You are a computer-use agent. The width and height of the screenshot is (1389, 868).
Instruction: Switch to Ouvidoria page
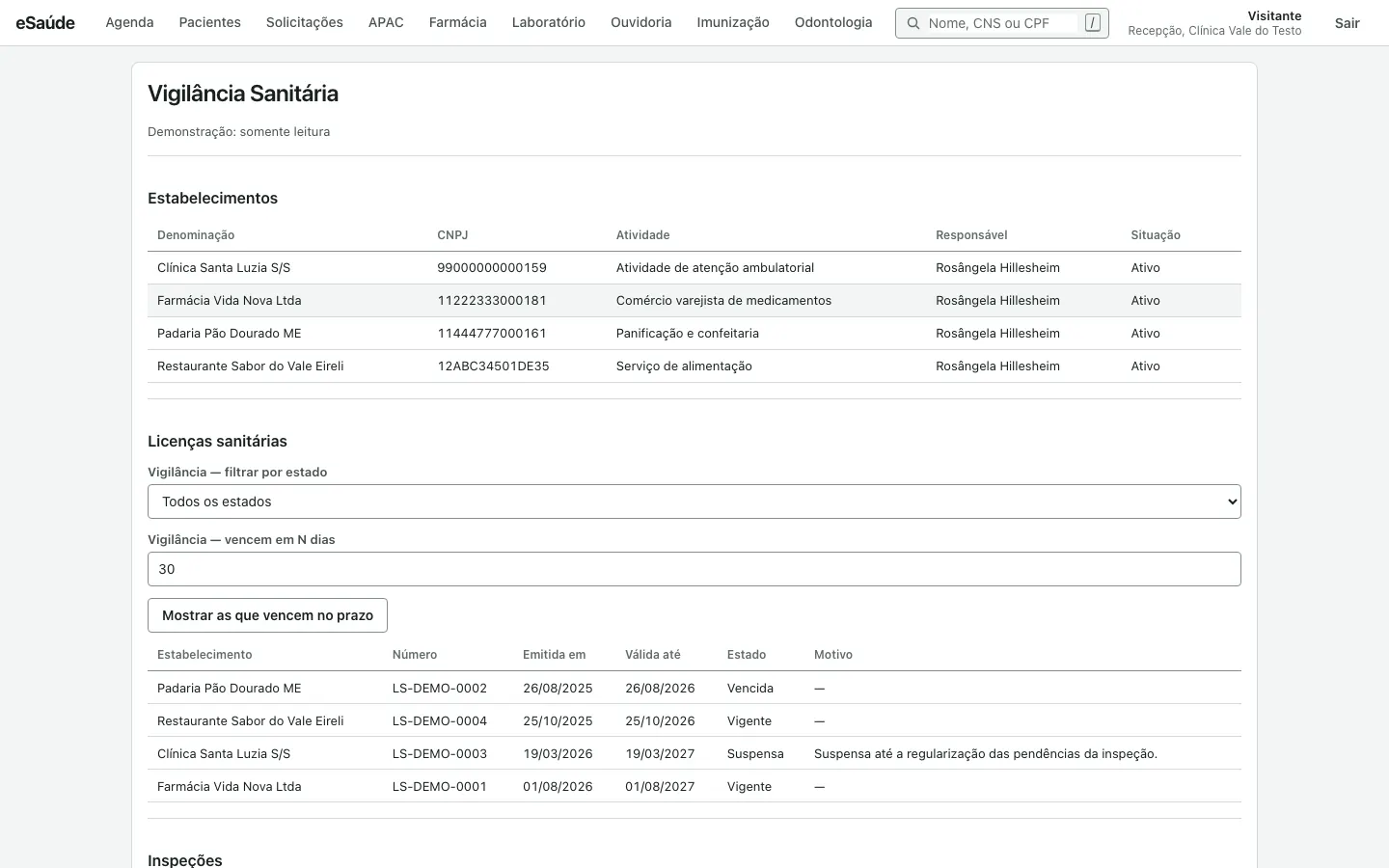640,22
